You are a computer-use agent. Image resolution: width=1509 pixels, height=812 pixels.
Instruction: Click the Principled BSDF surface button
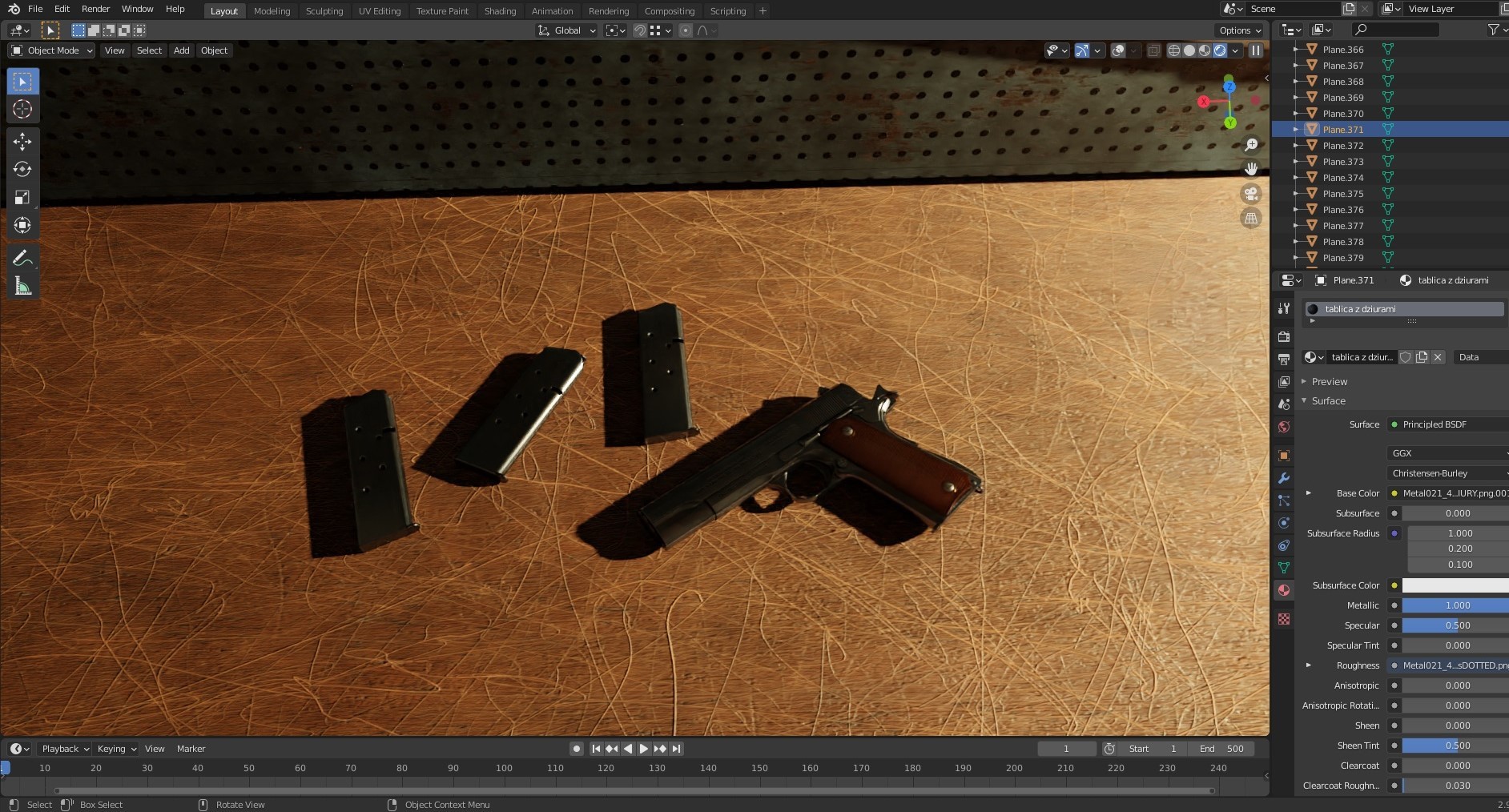click(1448, 424)
